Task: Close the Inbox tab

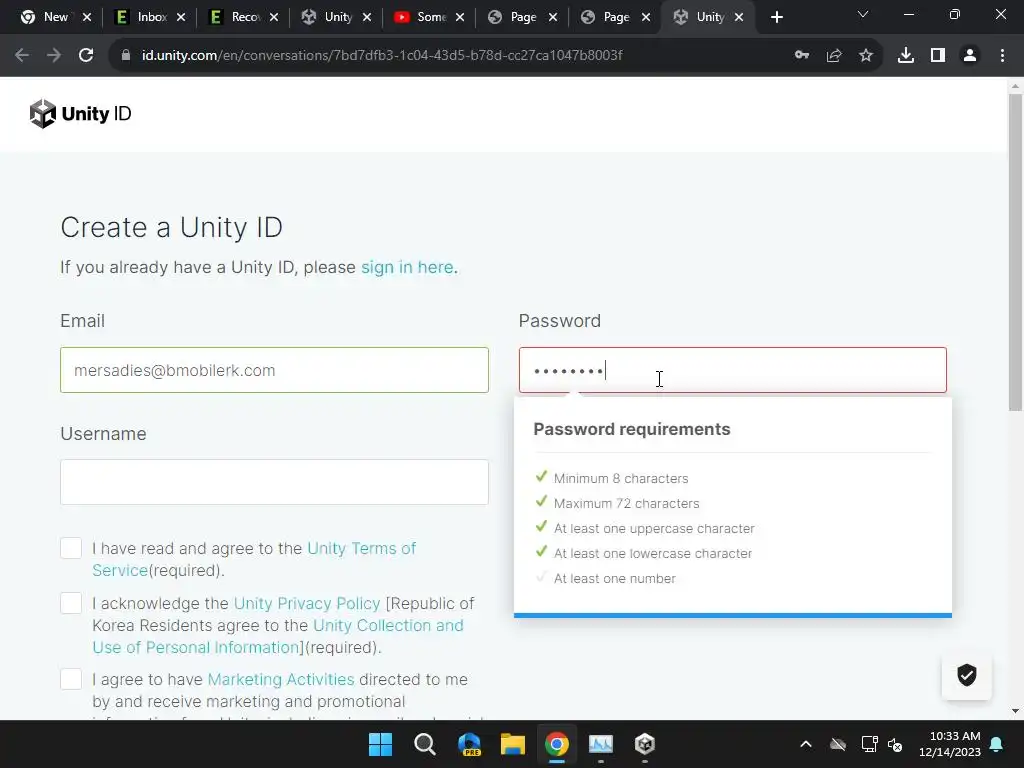Action: (181, 17)
